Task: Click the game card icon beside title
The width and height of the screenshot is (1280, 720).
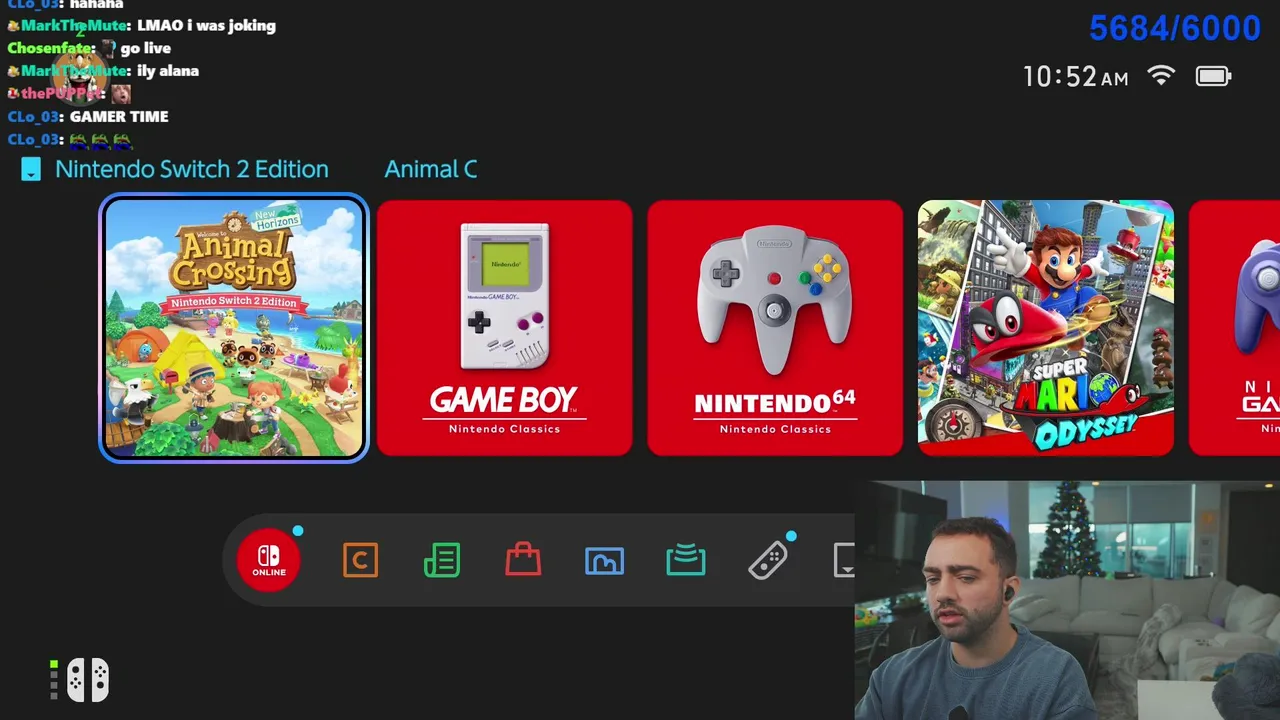Action: [x=31, y=169]
